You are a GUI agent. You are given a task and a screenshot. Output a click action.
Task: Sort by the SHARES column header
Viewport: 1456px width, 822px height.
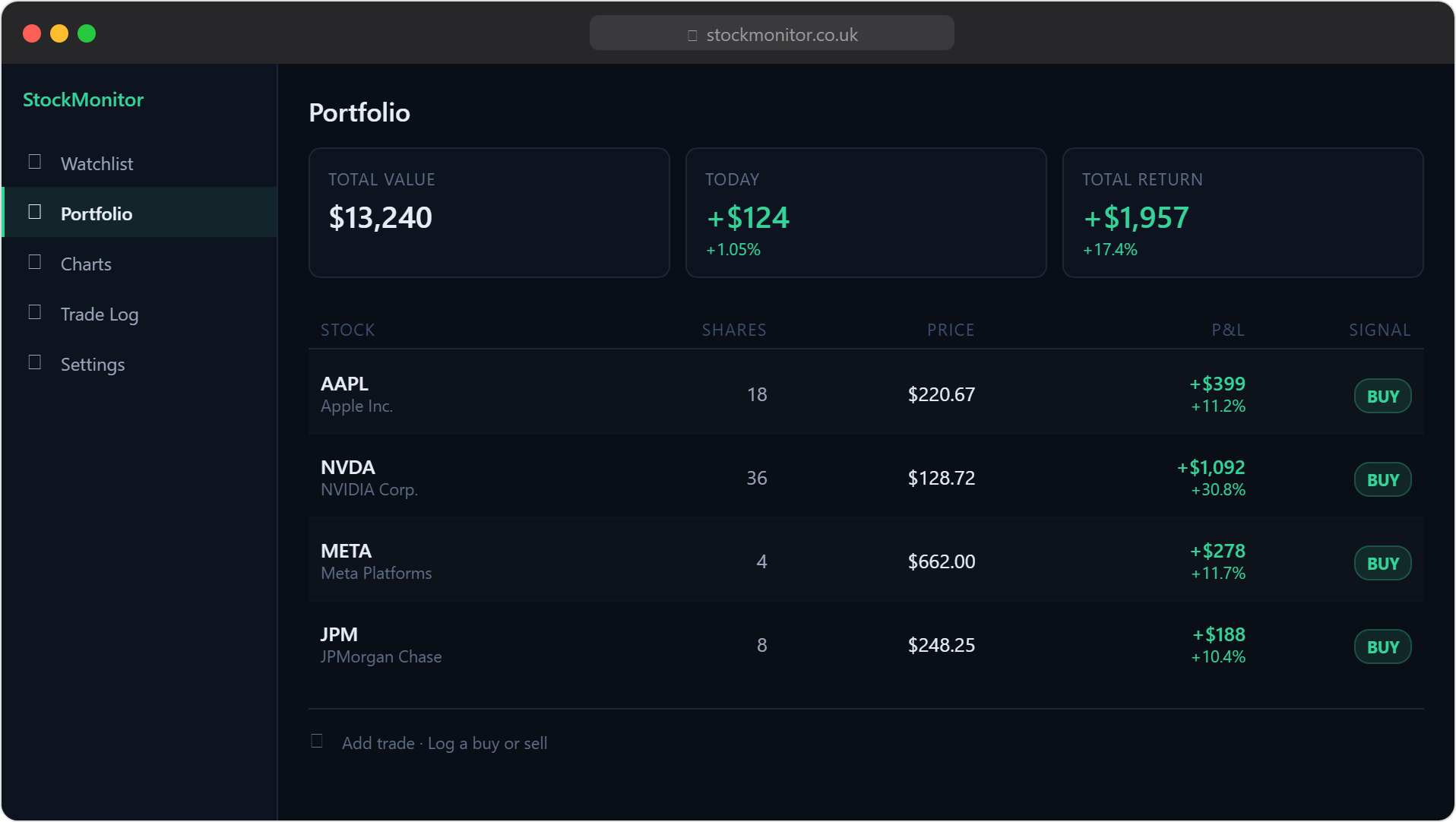pos(734,330)
